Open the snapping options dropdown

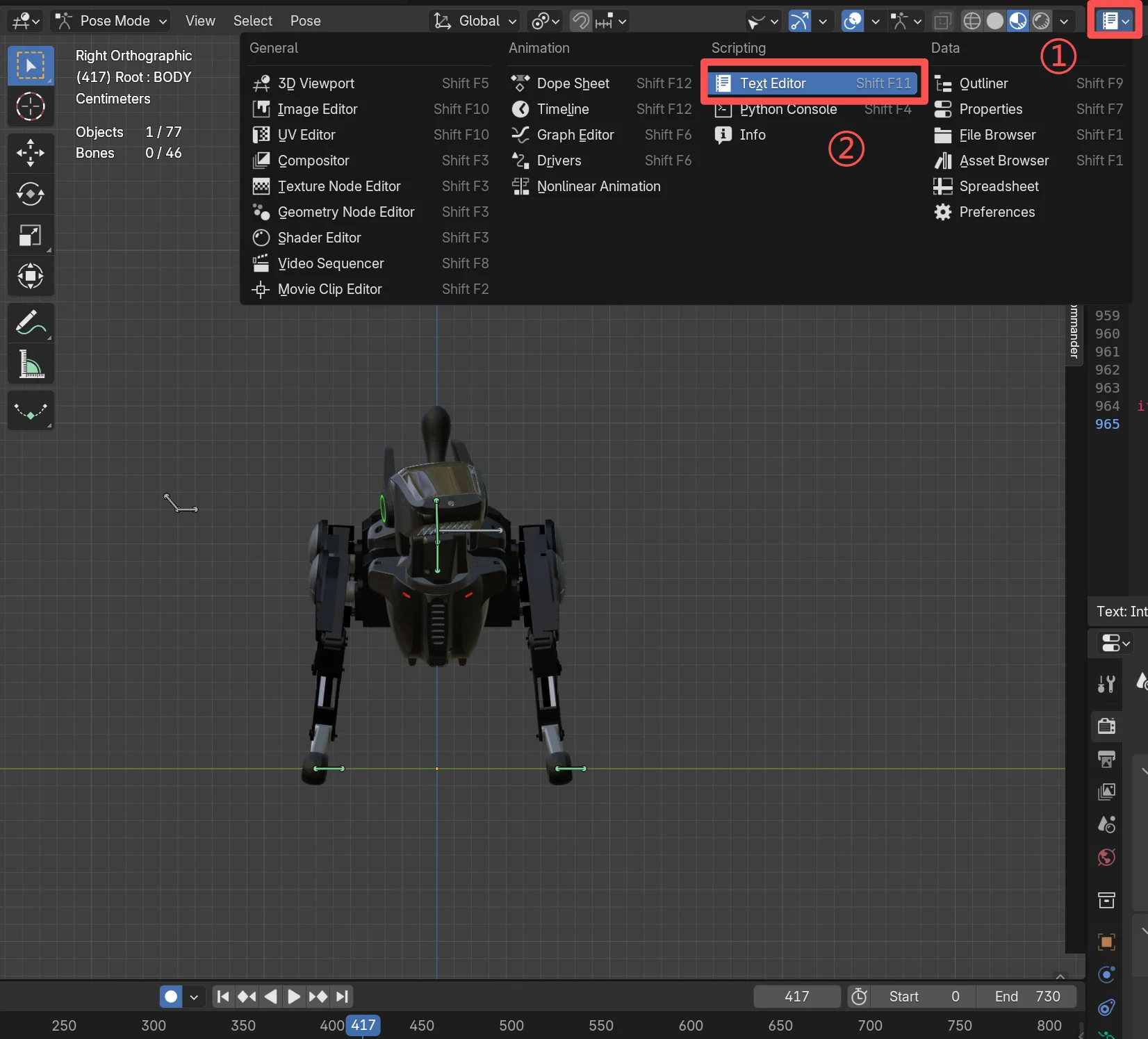612,21
